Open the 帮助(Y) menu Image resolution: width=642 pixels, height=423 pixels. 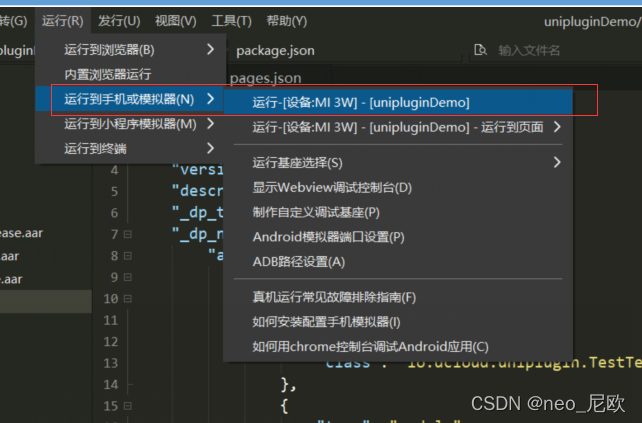click(x=287, y=20)
